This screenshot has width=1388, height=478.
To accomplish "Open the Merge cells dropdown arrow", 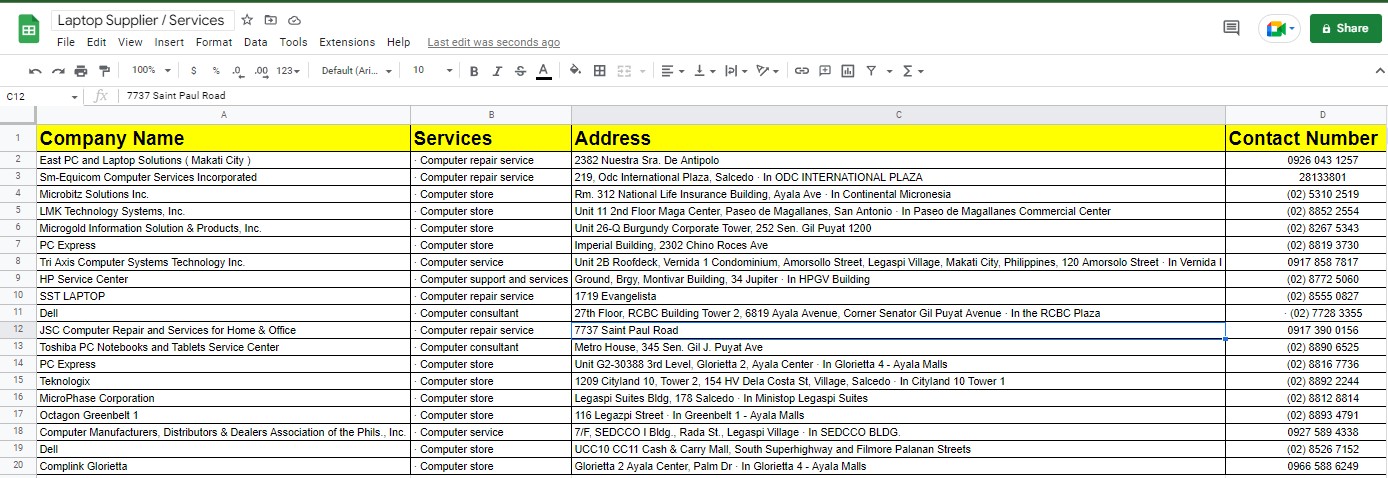I will point(640,71).
